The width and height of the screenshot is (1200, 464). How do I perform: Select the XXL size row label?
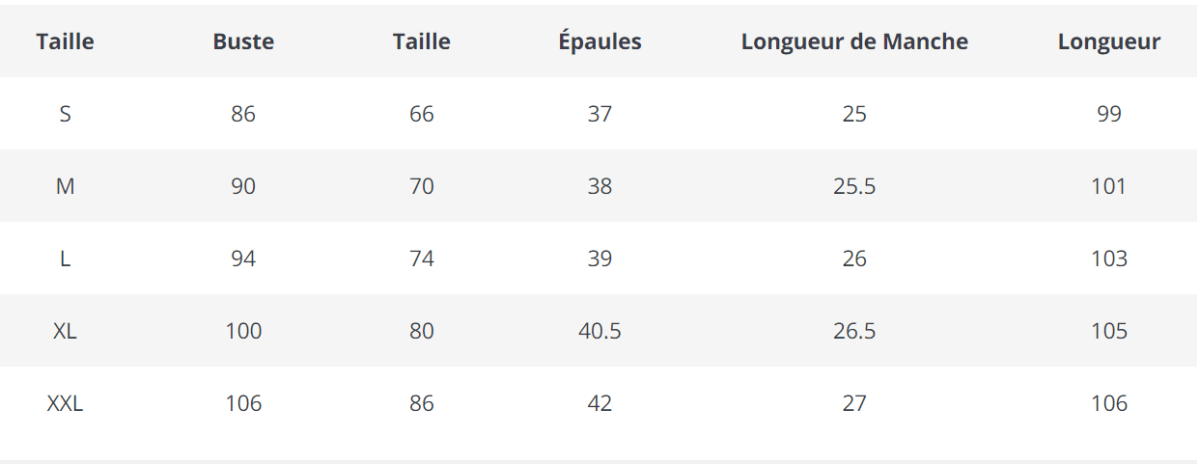click(65, 404)
